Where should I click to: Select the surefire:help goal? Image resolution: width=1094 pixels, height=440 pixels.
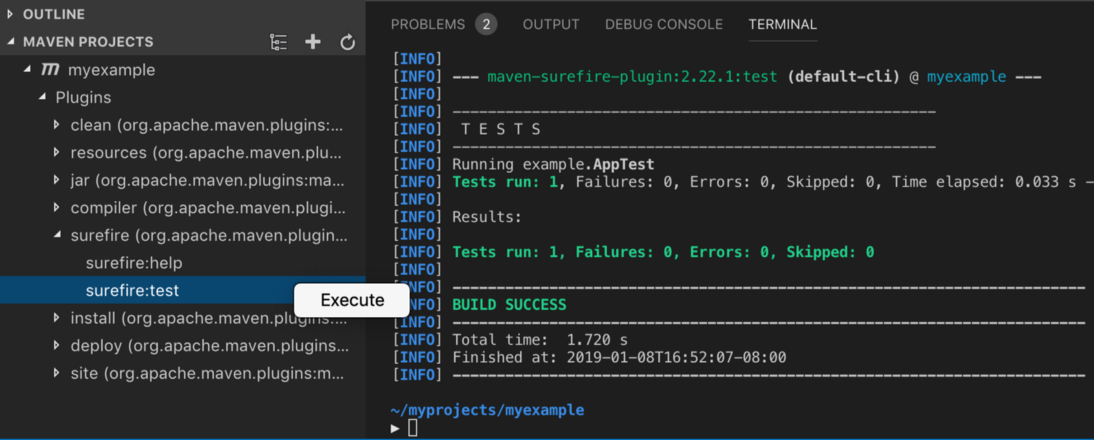pos(134,263)
